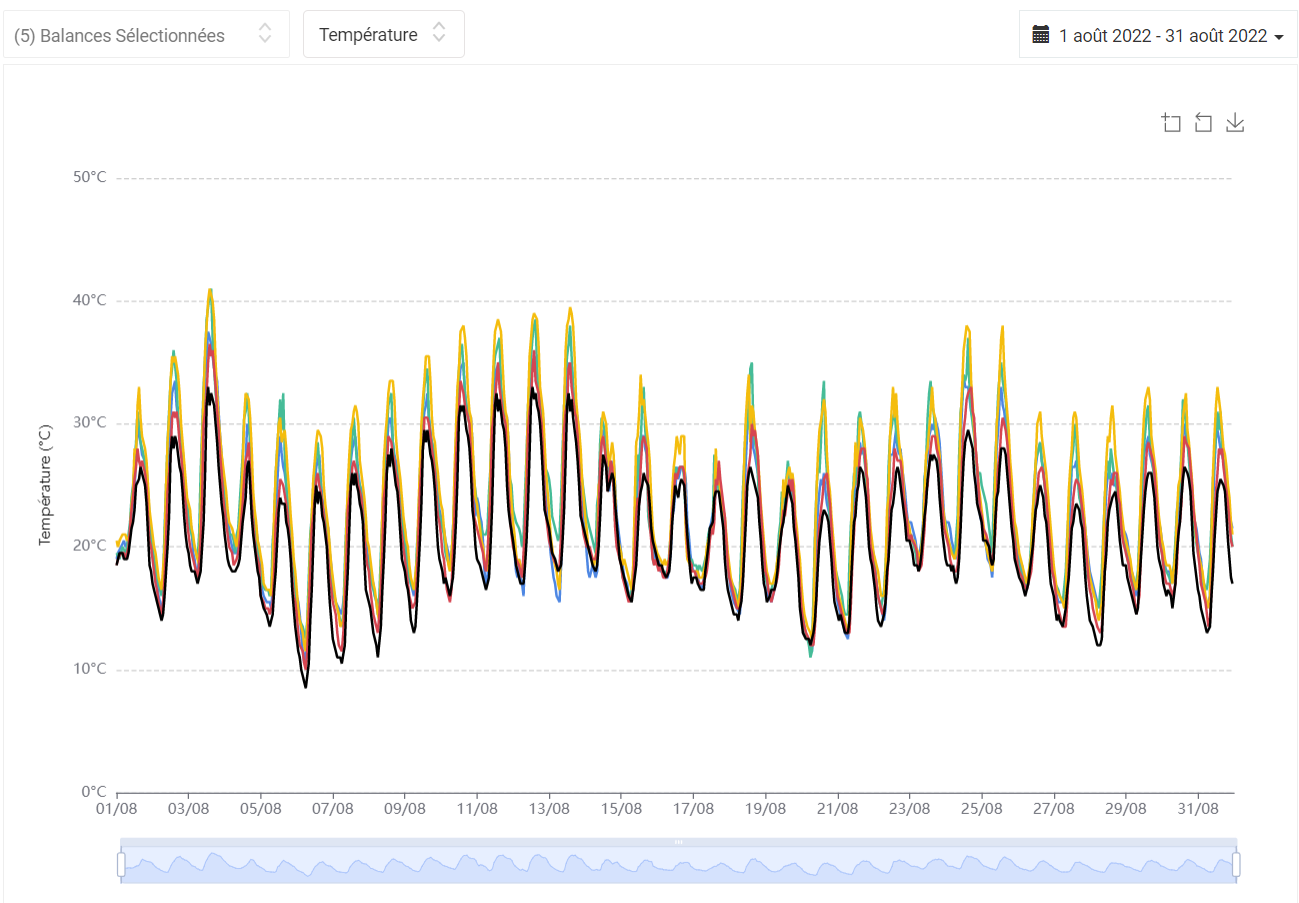Viewport: 1299px width, 903px height.
Task: Click the mini chart overview in the range slider
Action: point(678,865)
